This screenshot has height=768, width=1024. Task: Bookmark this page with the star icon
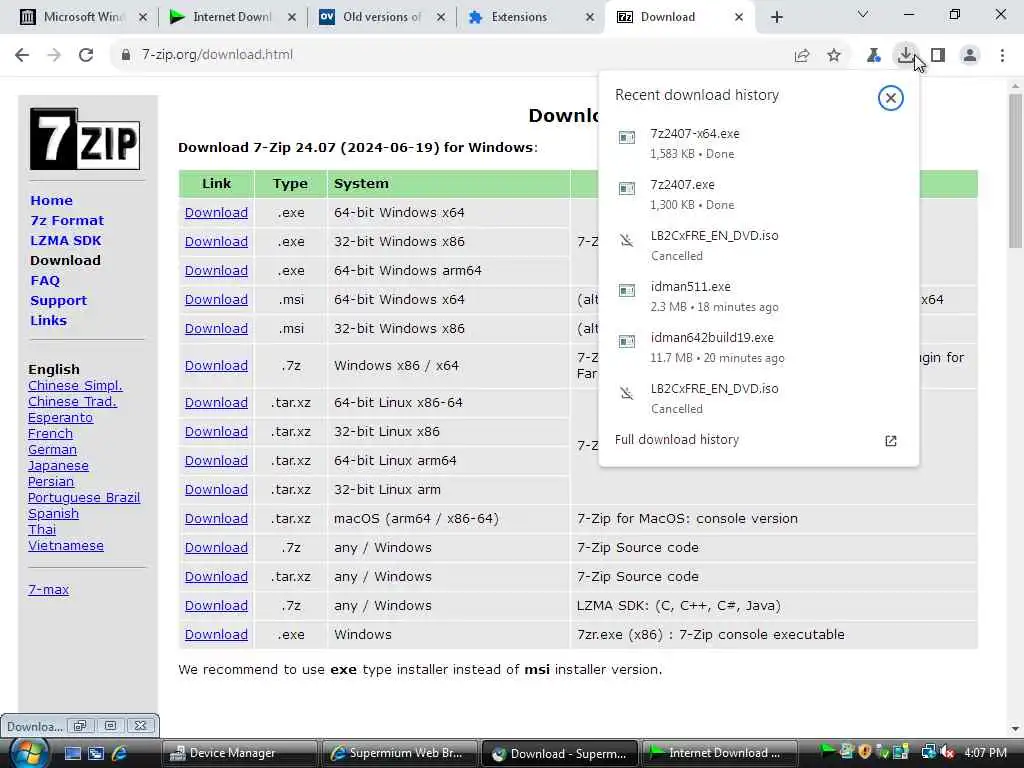coord(834,55)
